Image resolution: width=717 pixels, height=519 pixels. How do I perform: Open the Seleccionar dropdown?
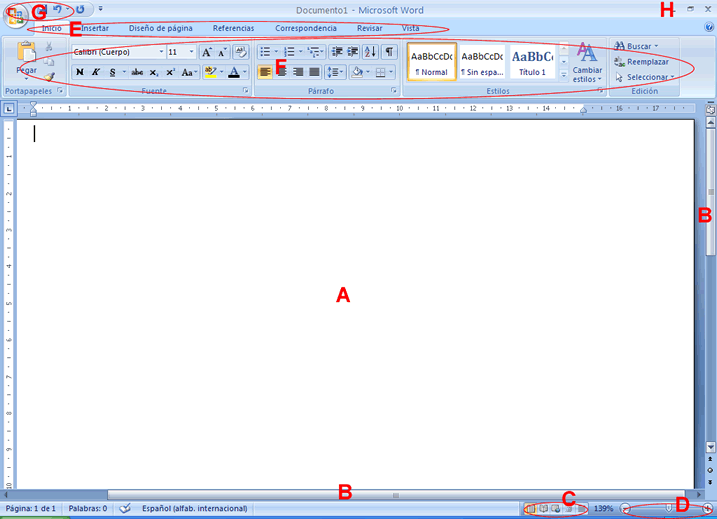pyautogui.click(x=645, y=77)
